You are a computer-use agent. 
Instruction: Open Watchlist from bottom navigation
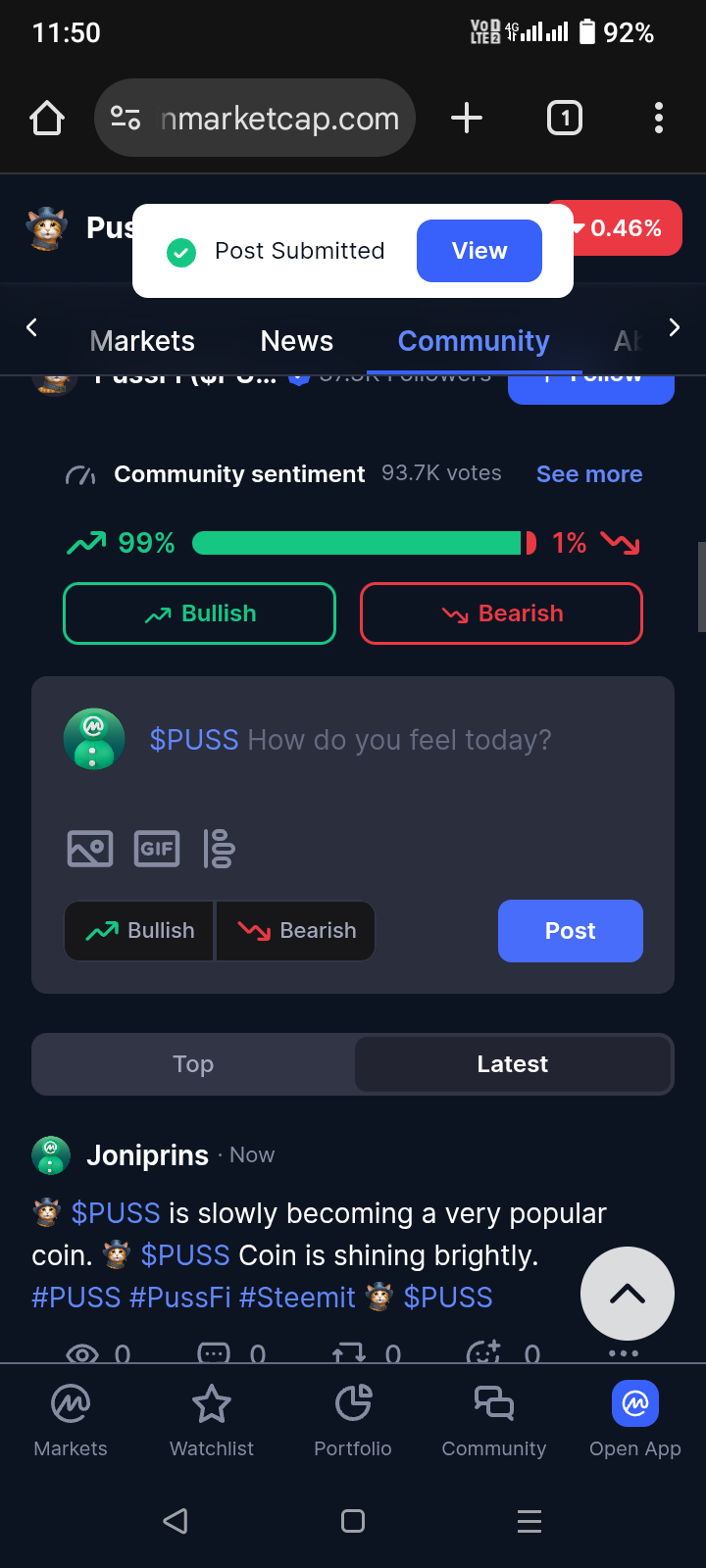pyautogui.click(x=212, y=1421)
